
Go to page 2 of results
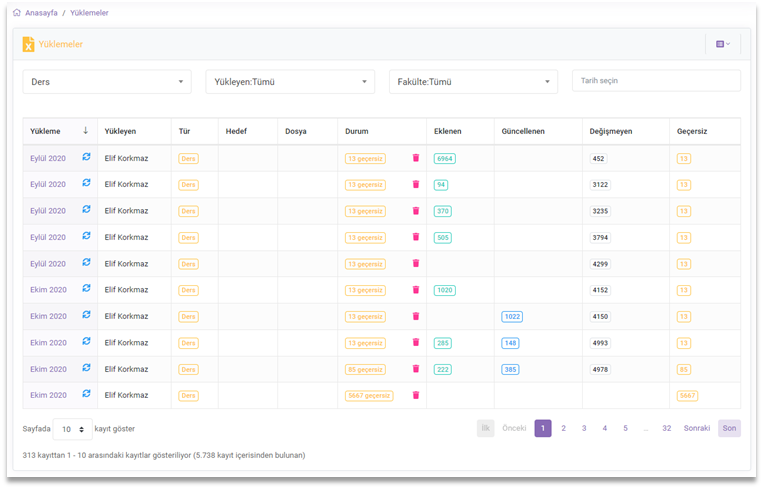pos(563,428)
